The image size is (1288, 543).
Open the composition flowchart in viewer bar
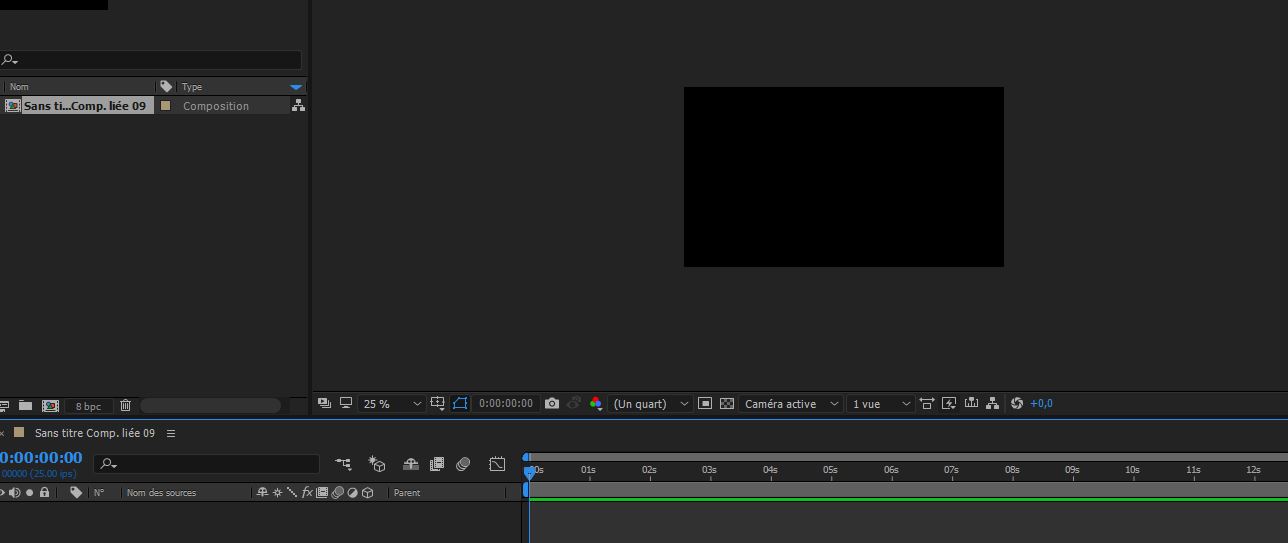coord(992,404)
